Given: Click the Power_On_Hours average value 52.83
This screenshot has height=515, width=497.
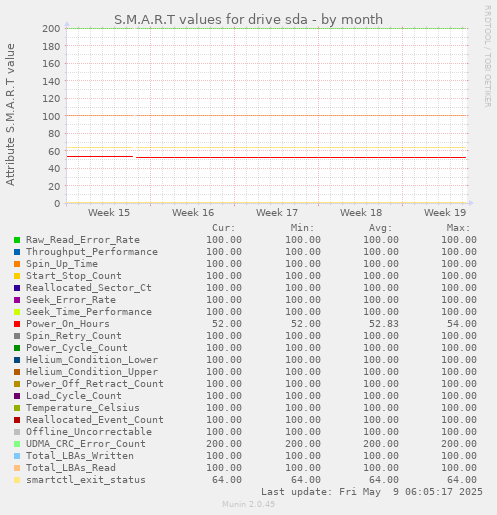Looking at the screenshot, I should [383, 324].
